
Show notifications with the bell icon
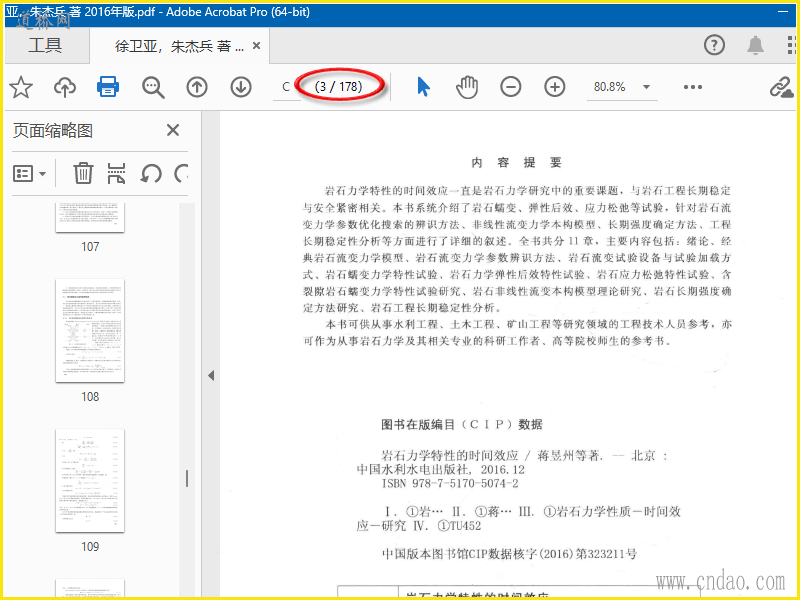tap(756, 45)
